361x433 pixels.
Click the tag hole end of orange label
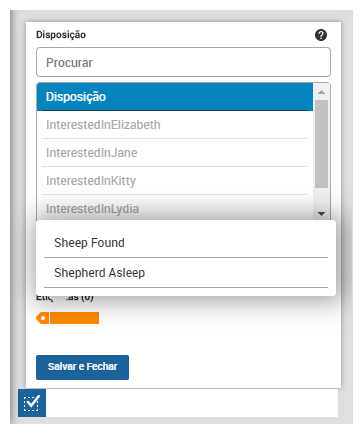point(43,318)
